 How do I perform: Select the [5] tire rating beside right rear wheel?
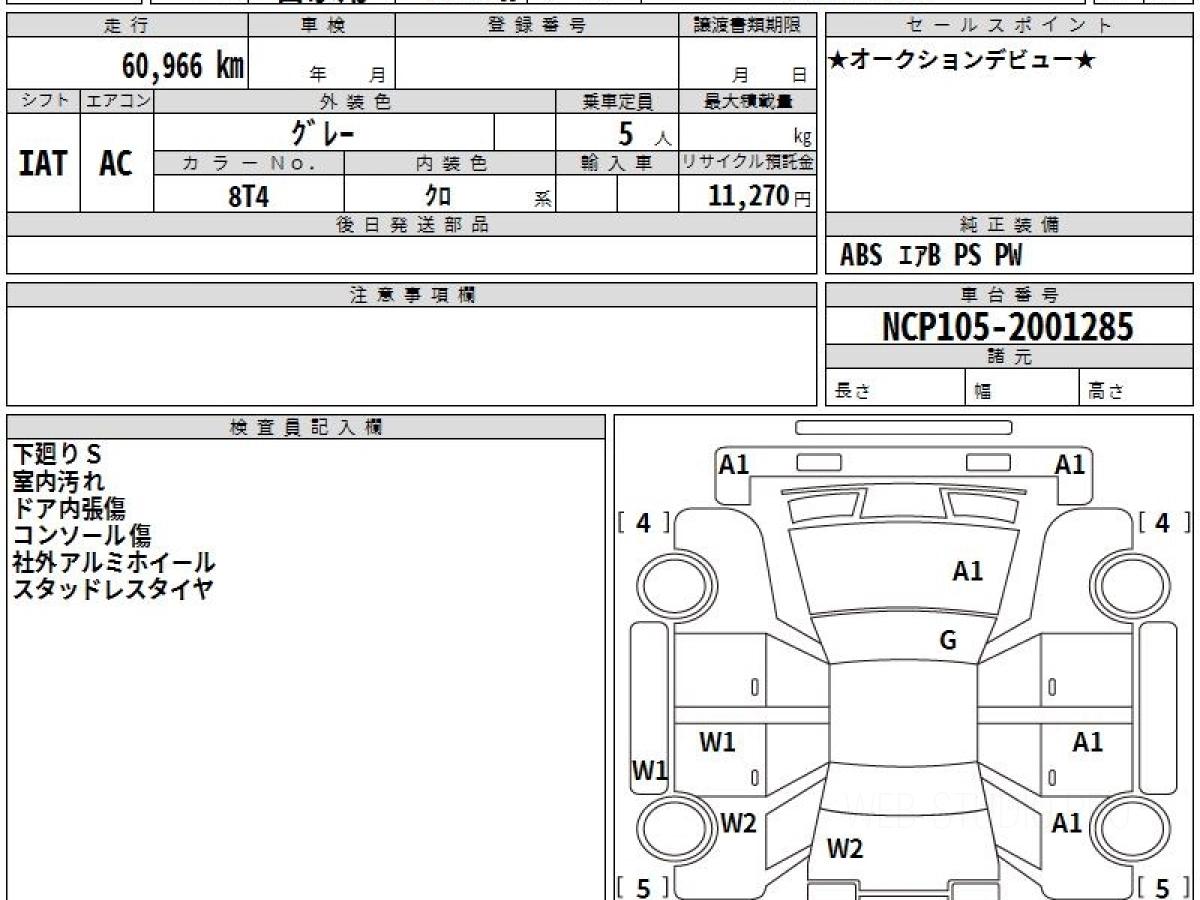point(1165,887)
